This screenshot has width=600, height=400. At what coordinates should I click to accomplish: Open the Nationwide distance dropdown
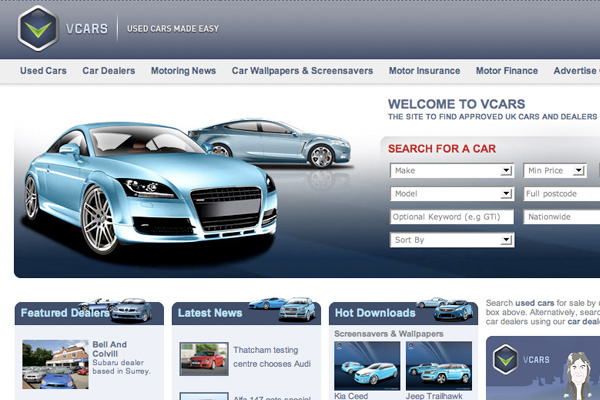tap(561, 217)
